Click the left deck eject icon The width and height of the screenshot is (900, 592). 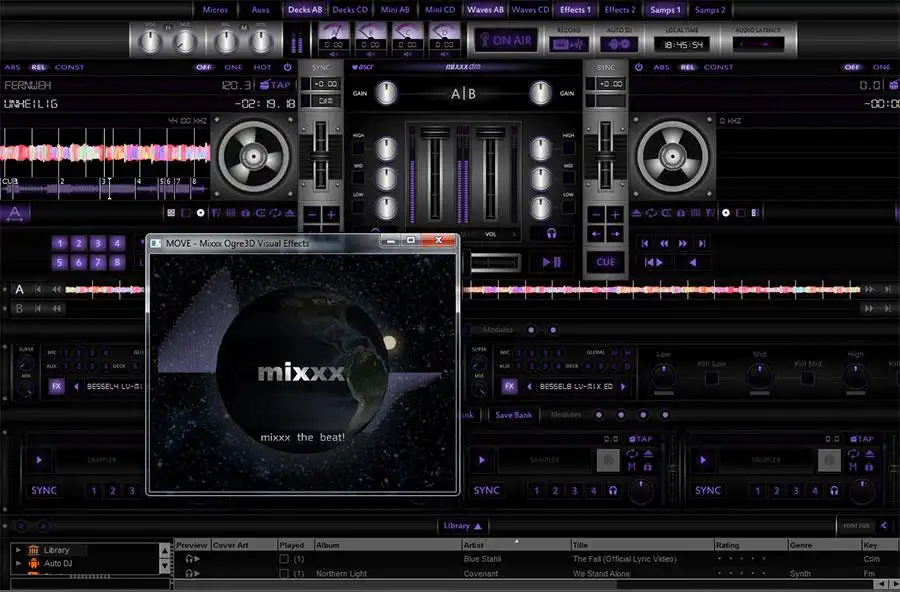click(290, 213)
